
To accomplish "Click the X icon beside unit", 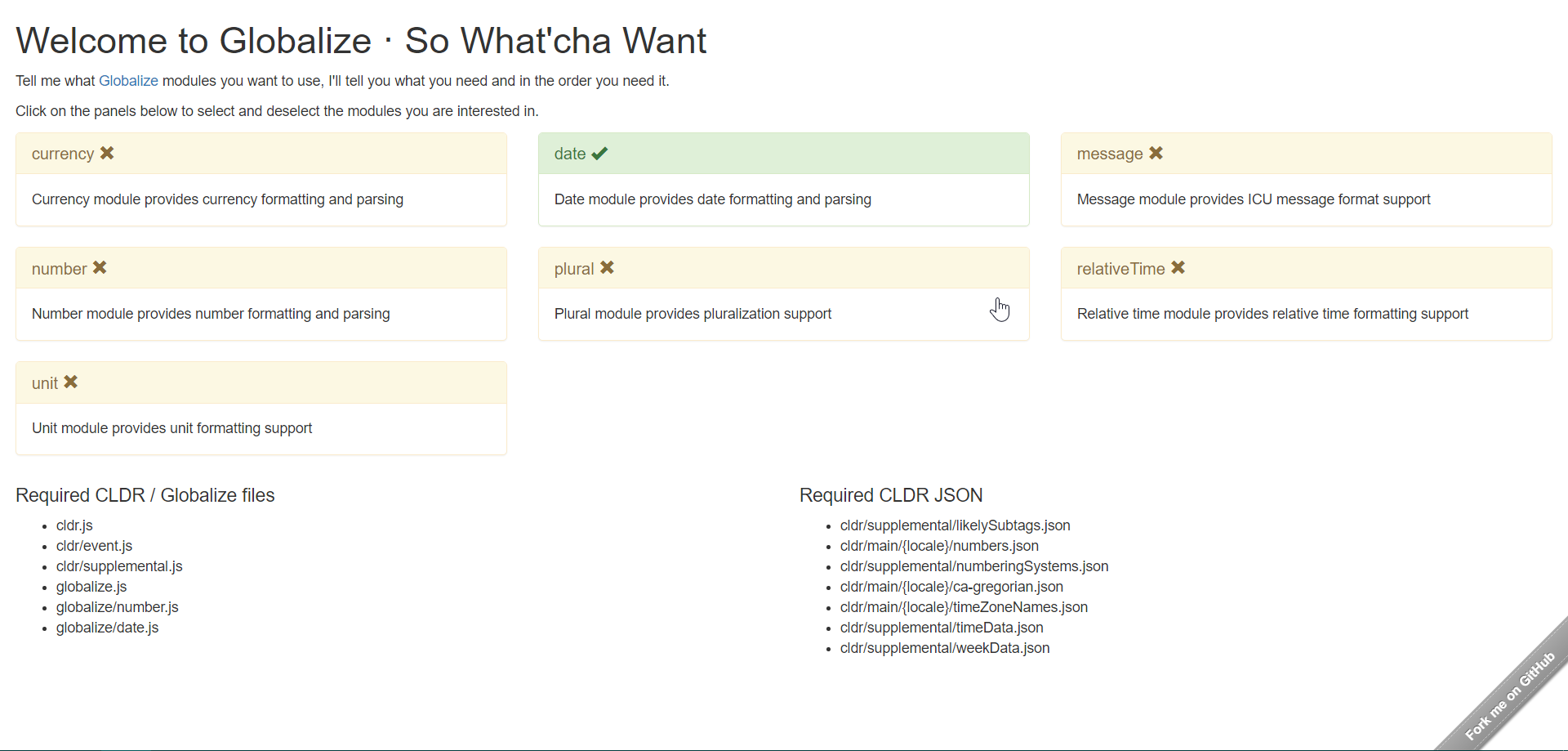I will (x=71, y=382).
